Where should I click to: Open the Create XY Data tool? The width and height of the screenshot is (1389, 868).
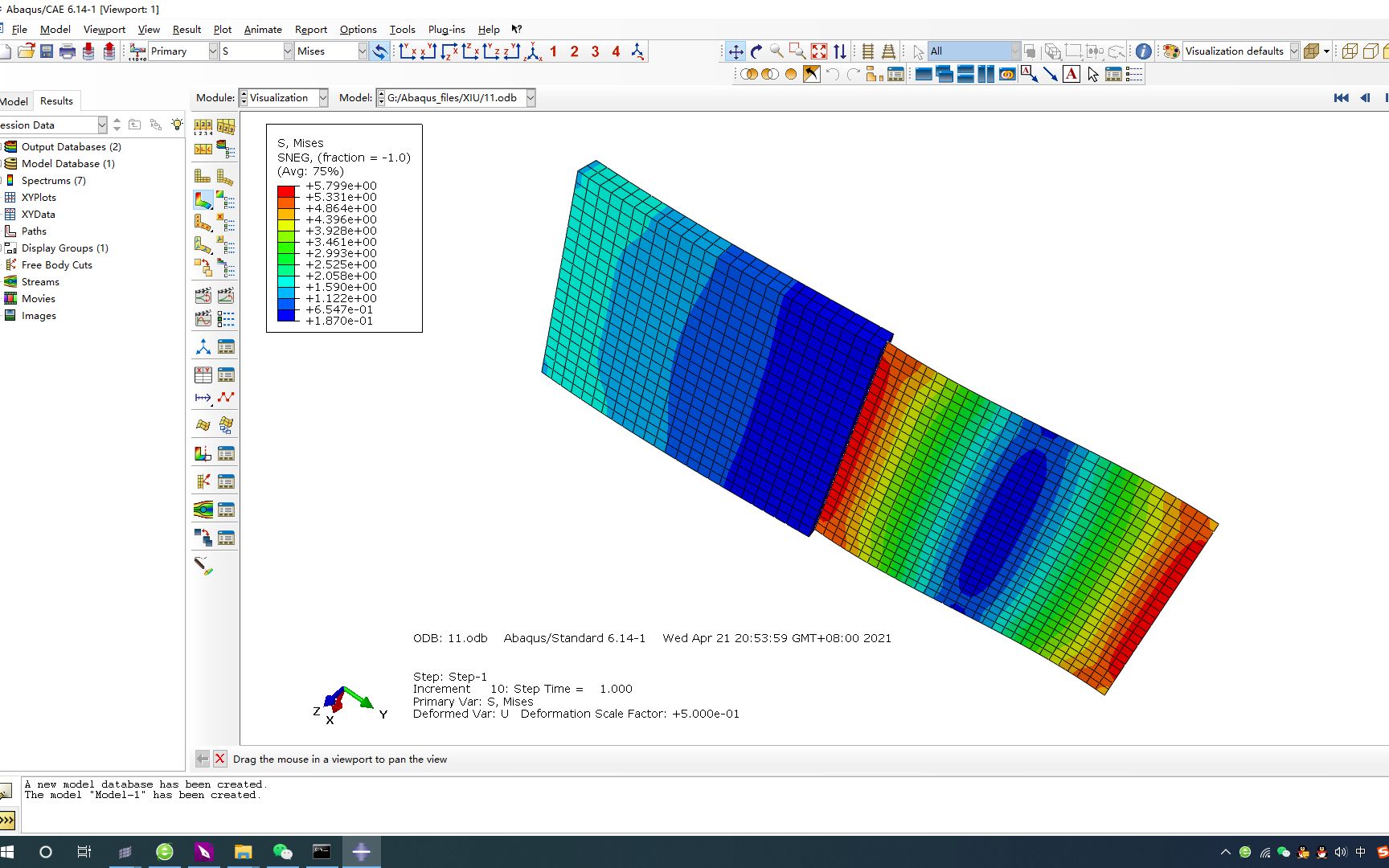pyautogui.click(x=203, y=374)
